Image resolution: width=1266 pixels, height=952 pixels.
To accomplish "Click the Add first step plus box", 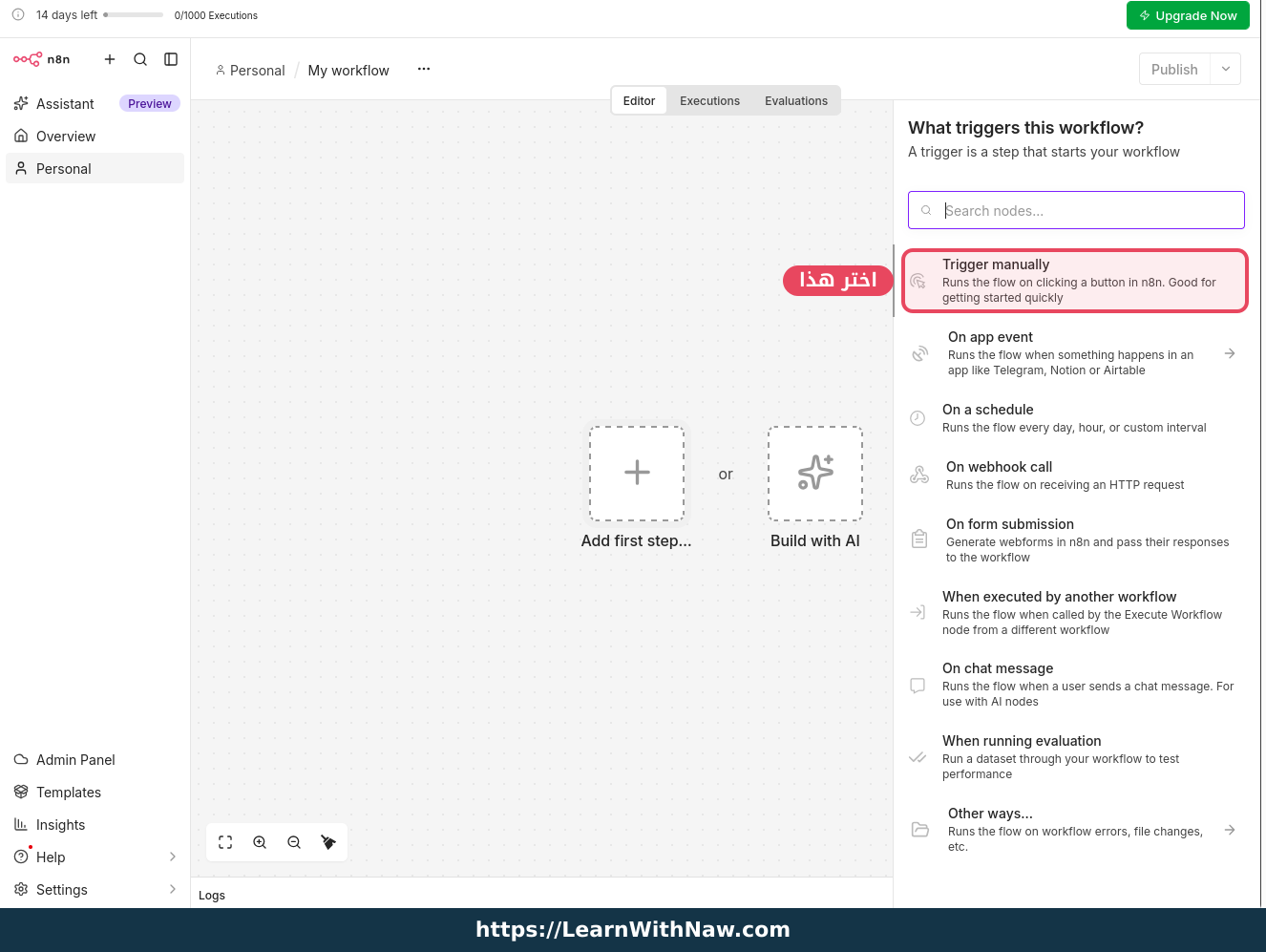I will coord(637,474).
